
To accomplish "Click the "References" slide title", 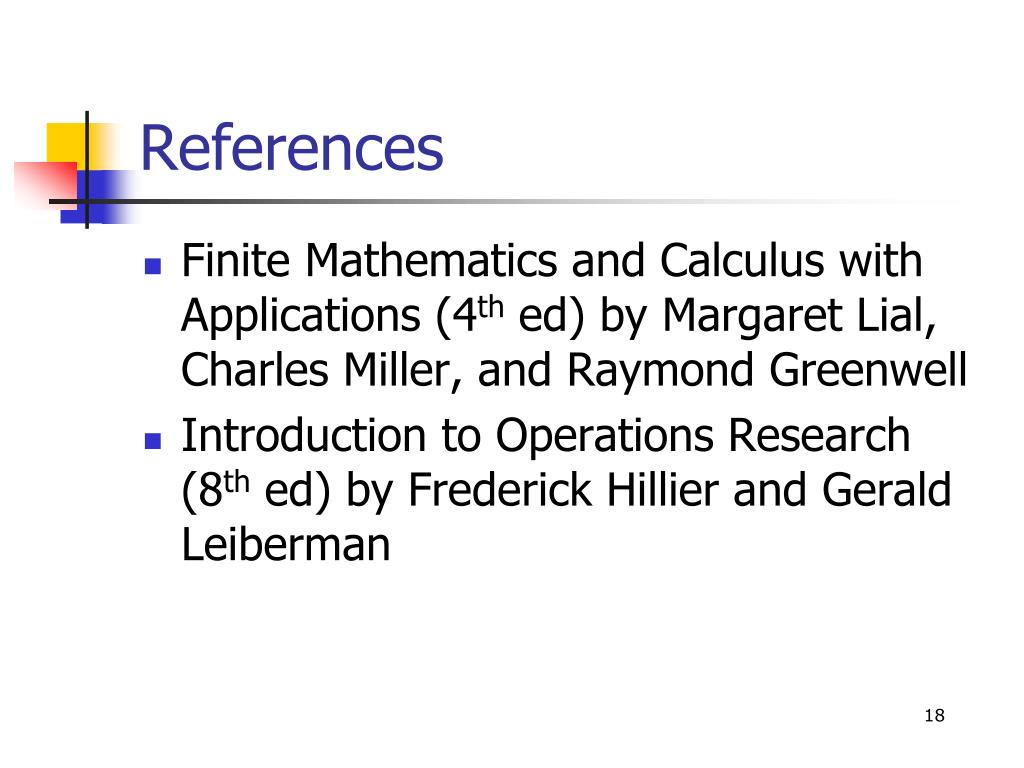I will click(292, 148).
